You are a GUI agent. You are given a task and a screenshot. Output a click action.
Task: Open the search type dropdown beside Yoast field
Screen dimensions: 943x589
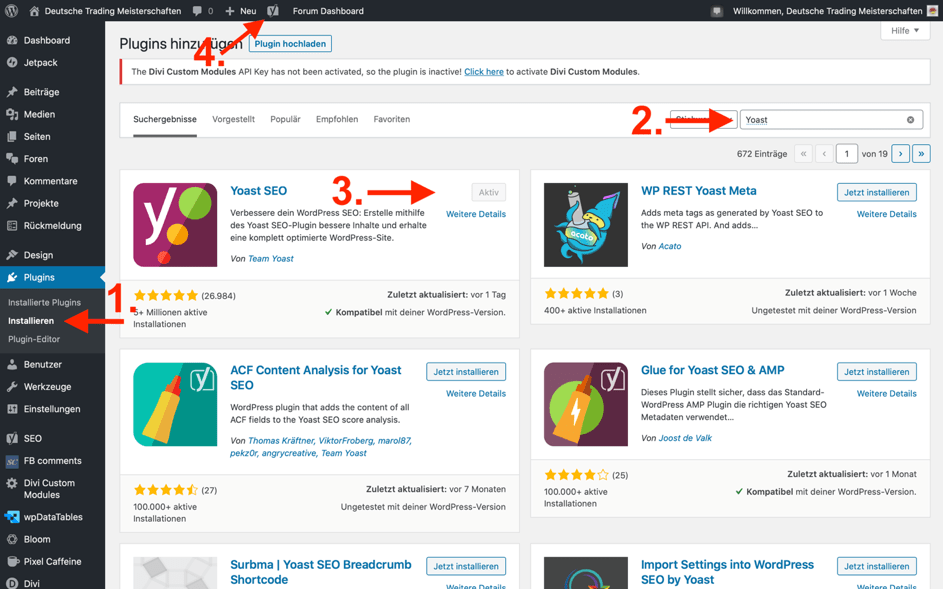704,120
